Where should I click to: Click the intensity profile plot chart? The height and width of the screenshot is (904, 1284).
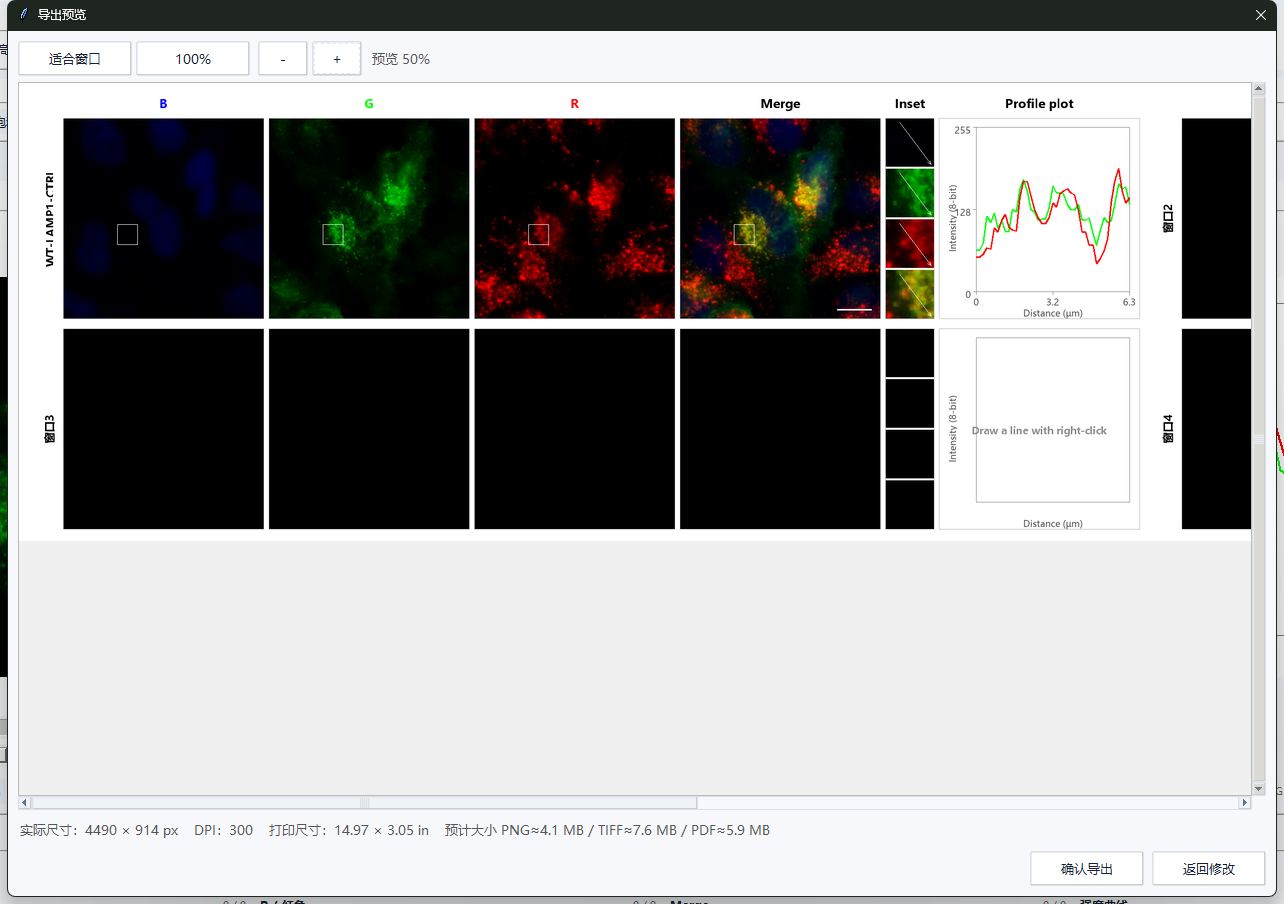point(1039,218)
